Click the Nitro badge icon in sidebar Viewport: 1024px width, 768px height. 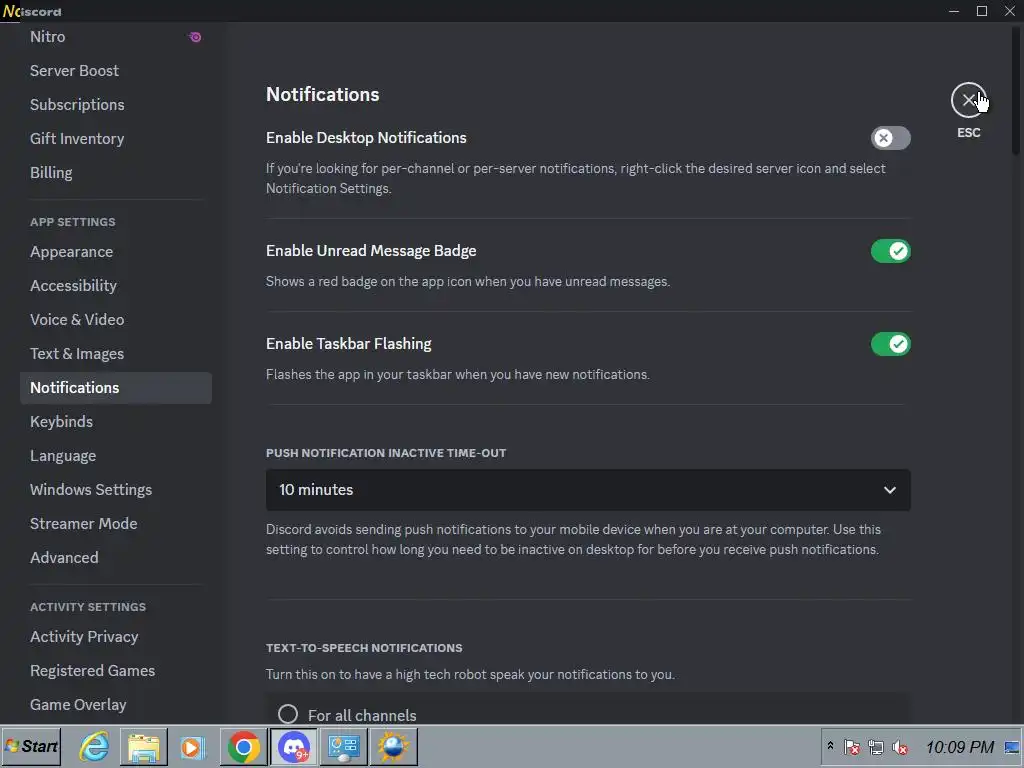click(195, 37)
